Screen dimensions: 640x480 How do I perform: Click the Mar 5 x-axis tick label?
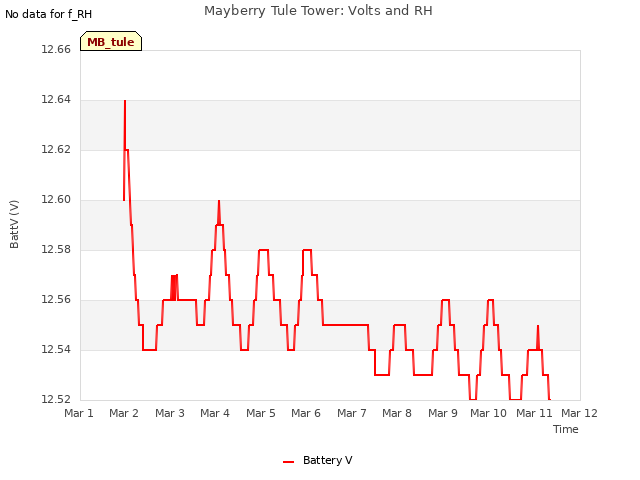(261, 413)
